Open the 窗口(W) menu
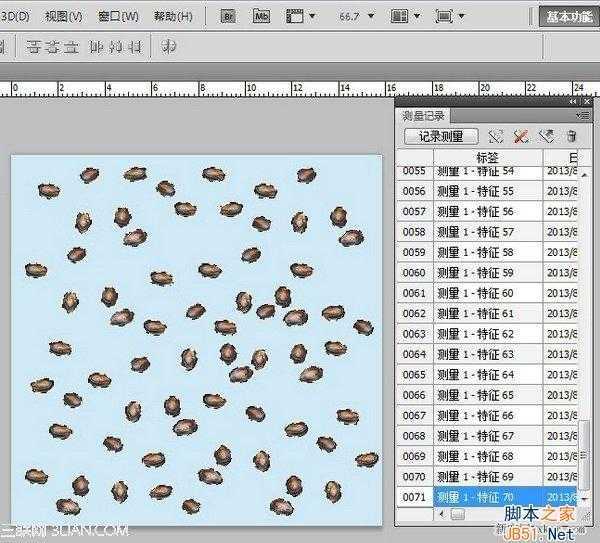The image size is (600, 543). tap(118, 16)
